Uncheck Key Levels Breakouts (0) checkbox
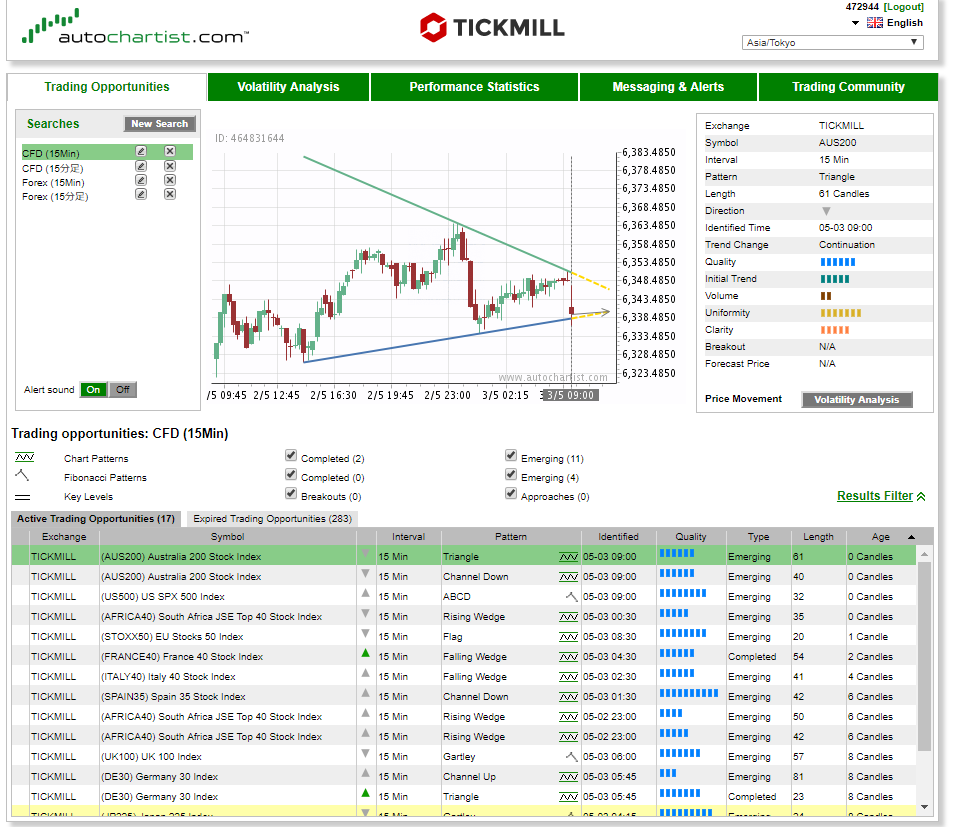956x827 pixels. (x=291, y=493)
